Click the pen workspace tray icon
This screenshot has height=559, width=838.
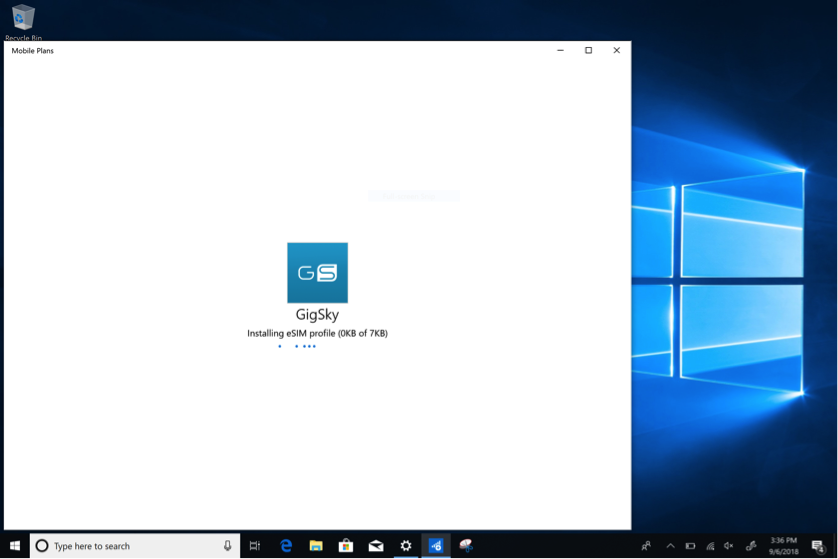point(751,546)
